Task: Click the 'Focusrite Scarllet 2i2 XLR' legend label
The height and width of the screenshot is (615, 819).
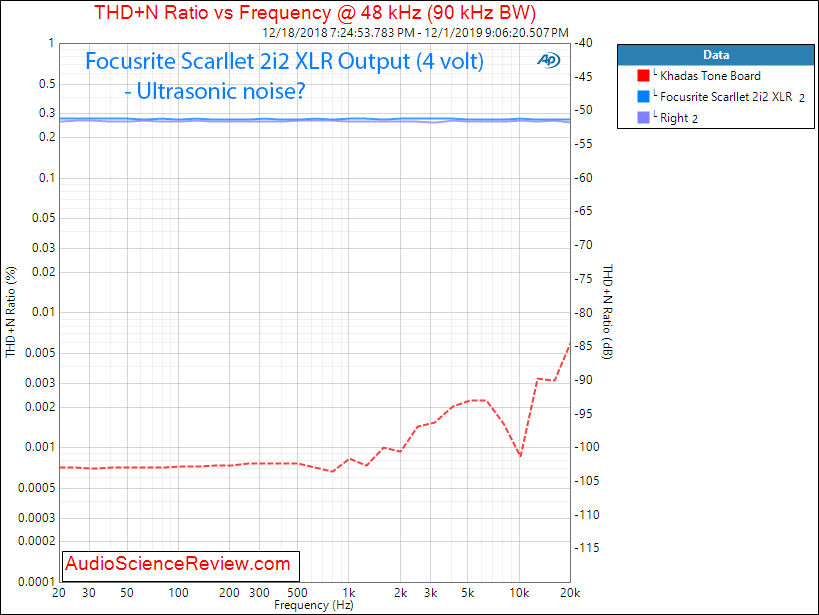Action: point(726,97)
